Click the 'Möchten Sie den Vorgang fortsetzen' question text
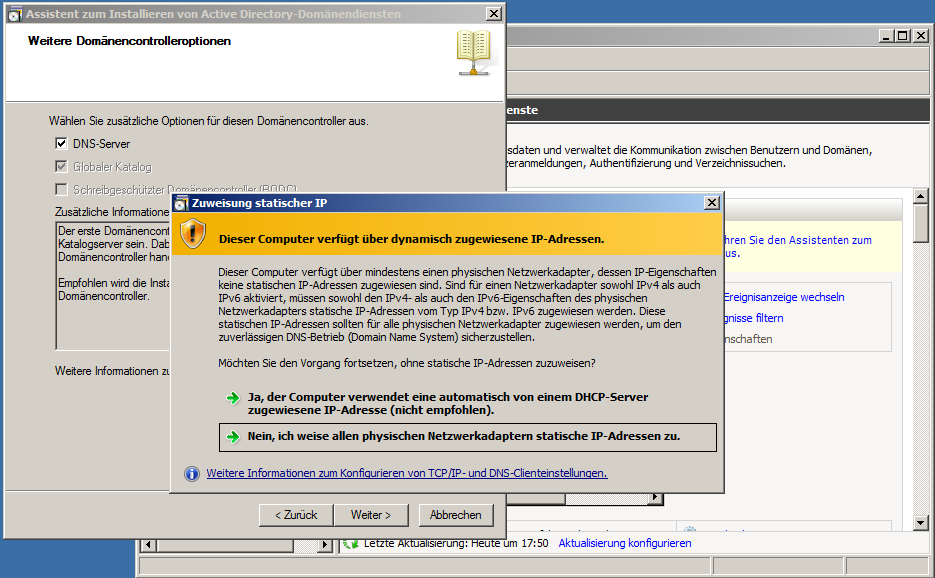This screenshot has width=935, height=578. (x=407, y=363)
